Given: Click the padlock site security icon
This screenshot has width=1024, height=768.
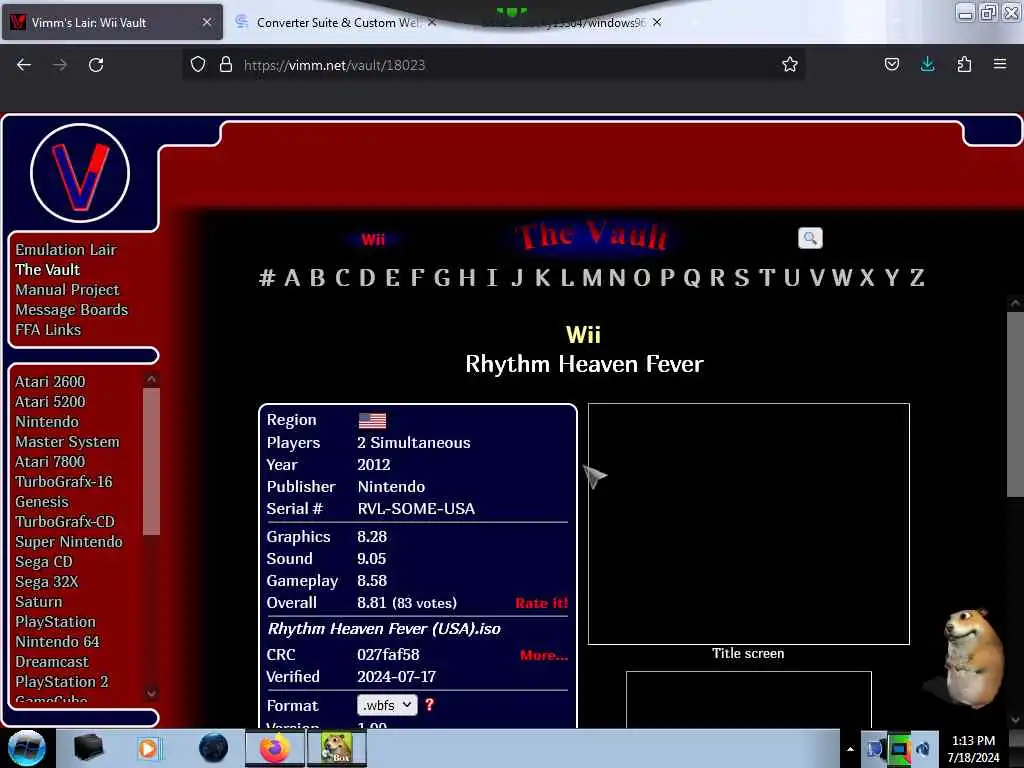Looking at the screenshot, I should (x=226, y=64).
